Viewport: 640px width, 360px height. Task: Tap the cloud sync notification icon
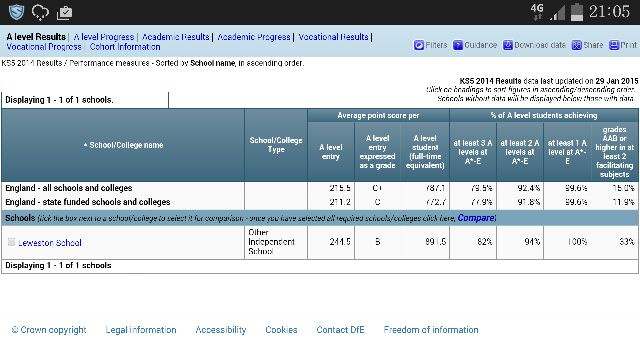pos(40,12)
